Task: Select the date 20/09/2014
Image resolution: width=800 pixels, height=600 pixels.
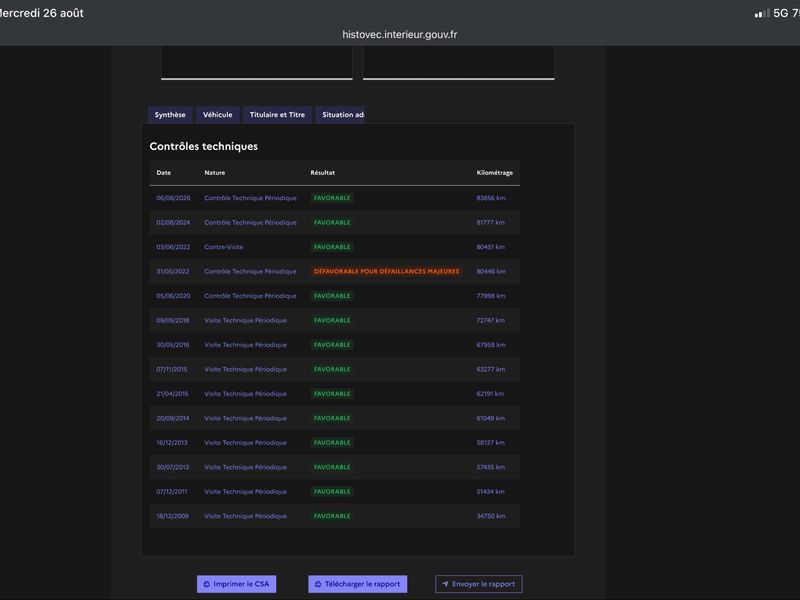Action: click(172, 418)
